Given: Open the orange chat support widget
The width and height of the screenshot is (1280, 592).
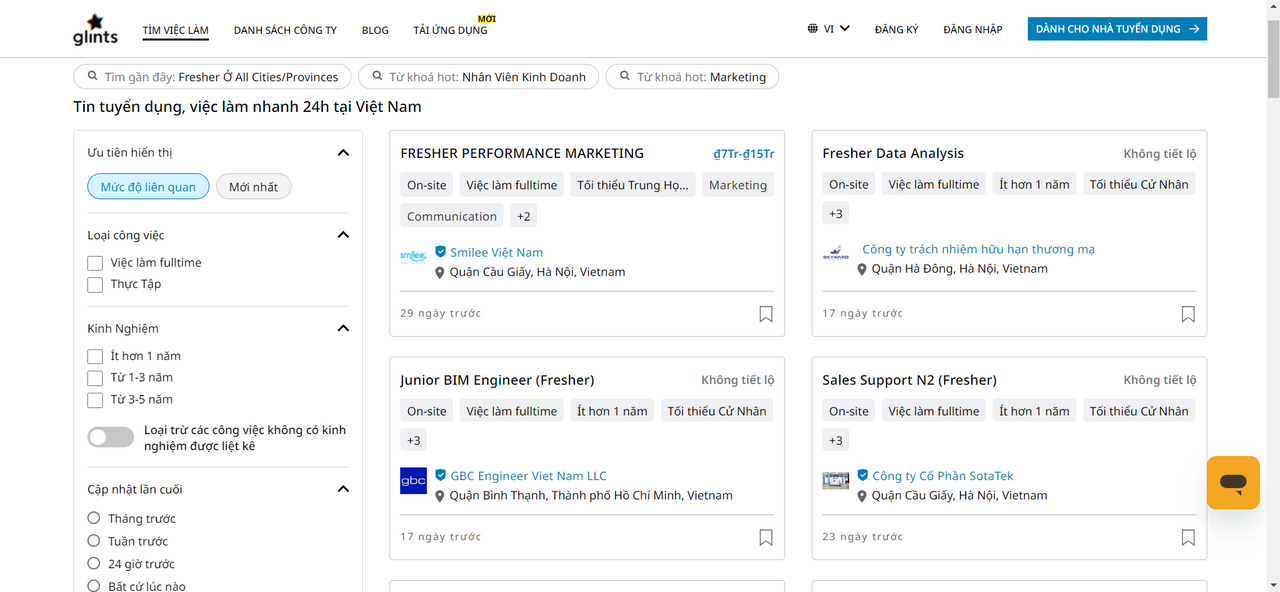Looking at the screenshot, I should tap(1233, 483).
